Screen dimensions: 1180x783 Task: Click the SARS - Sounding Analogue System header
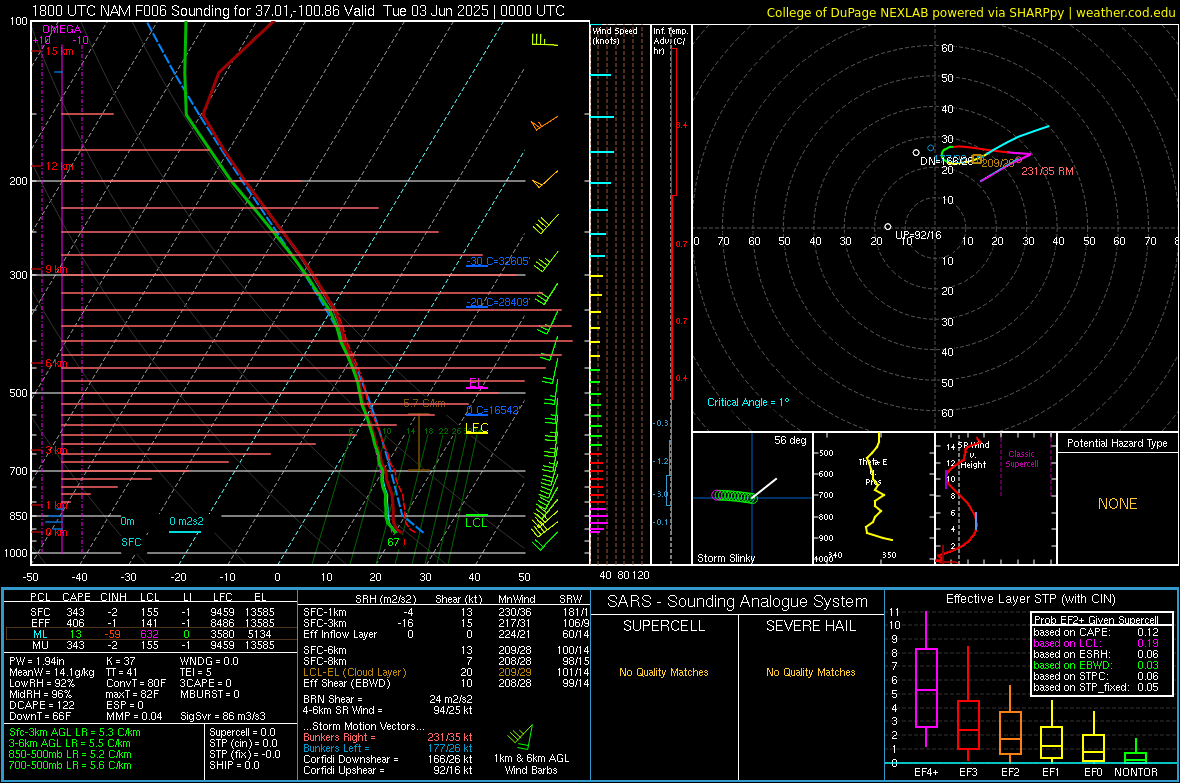point(737,602)
